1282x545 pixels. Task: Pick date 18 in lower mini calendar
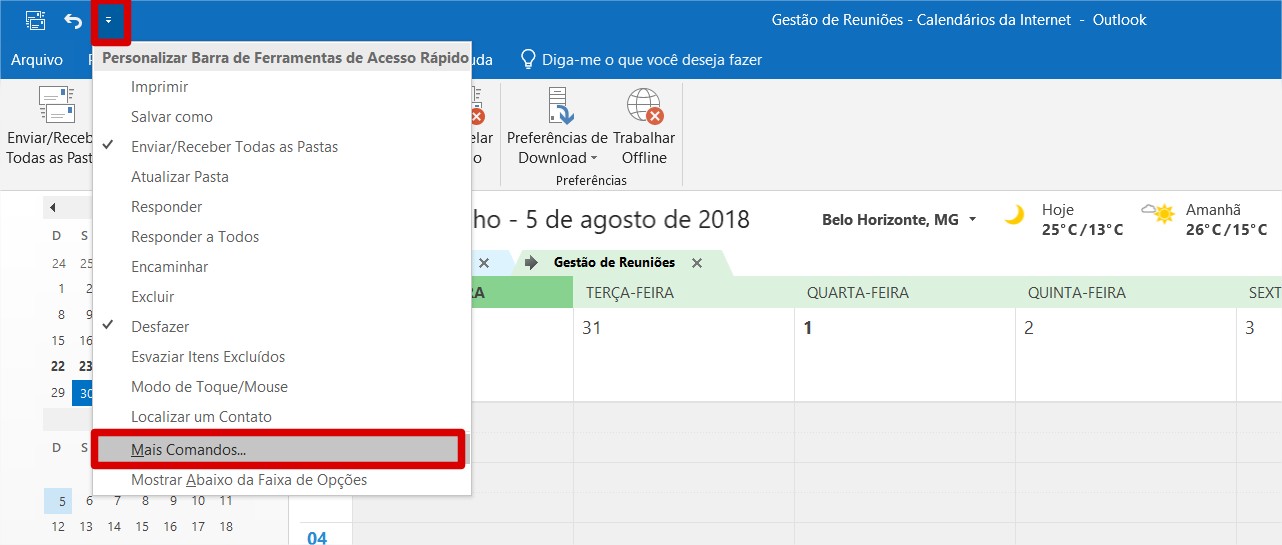[226, 526]
